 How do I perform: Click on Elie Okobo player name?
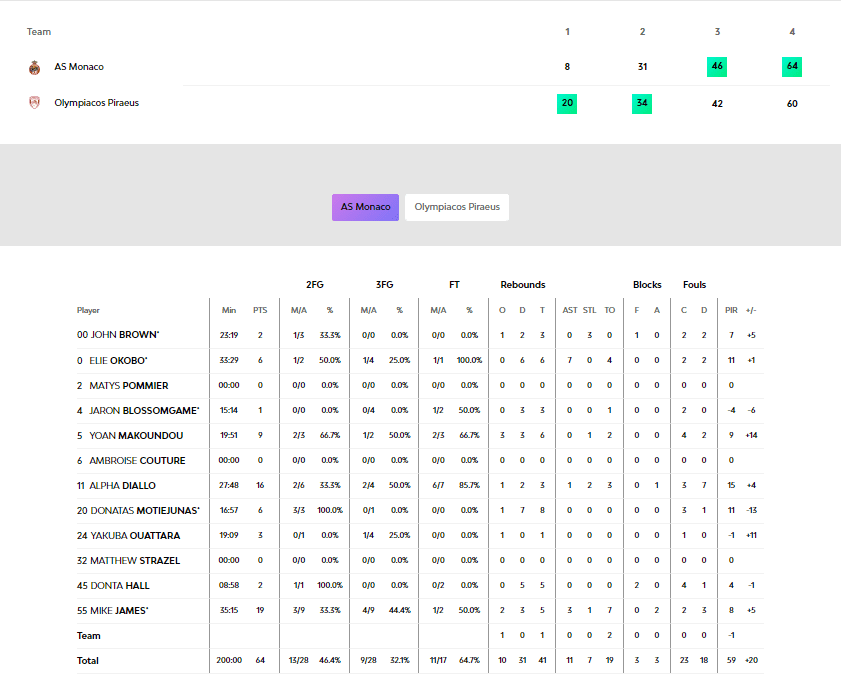[x=112, y=360]
